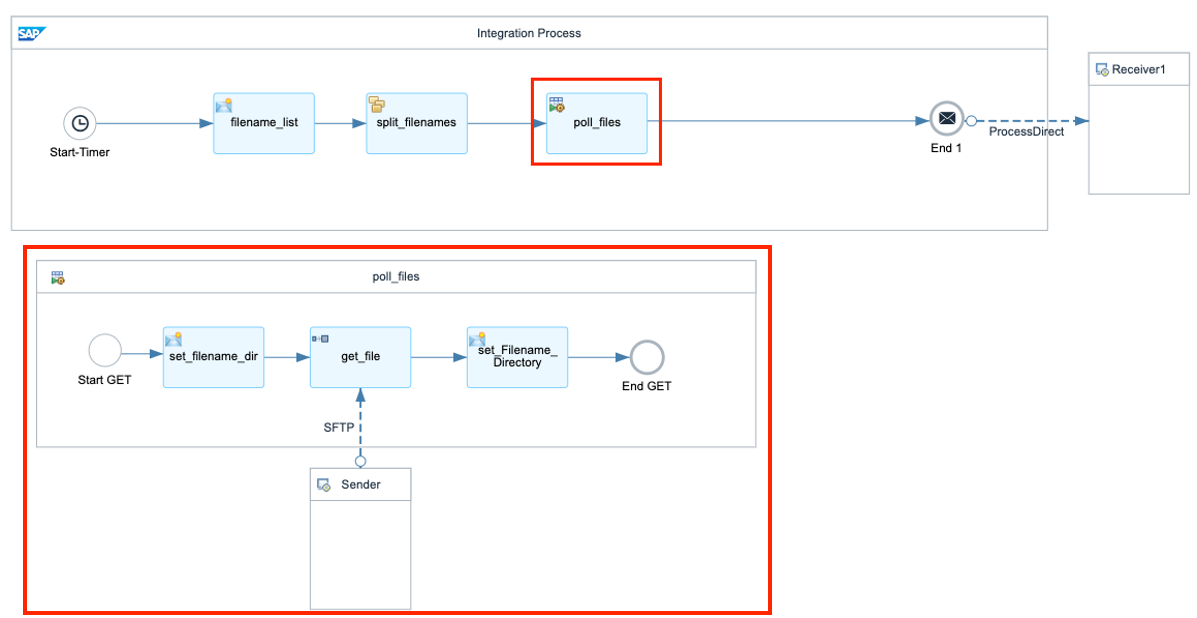The image size is (1197, 618).
Task: Click the End GET end event circle
Action: pos(647,357)
